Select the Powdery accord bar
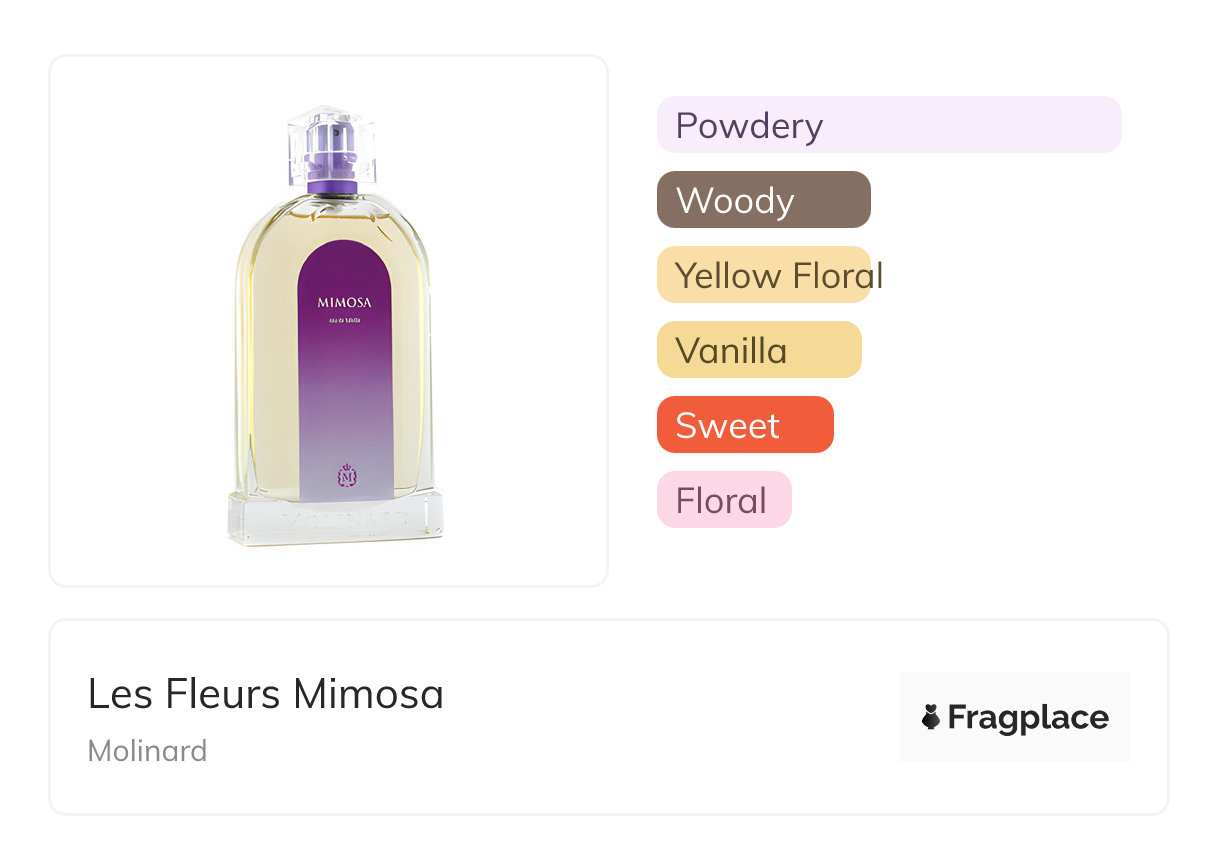Image resolution: width=1218 pixels, height=864 pixels. pyautogui.click(x=888, y=125)
